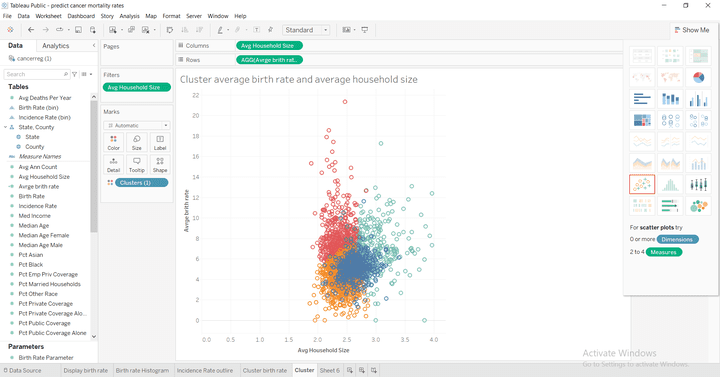
Task: Collapse the State, County hierarchy
Action: pyautogui.click(x=5, y=127)
